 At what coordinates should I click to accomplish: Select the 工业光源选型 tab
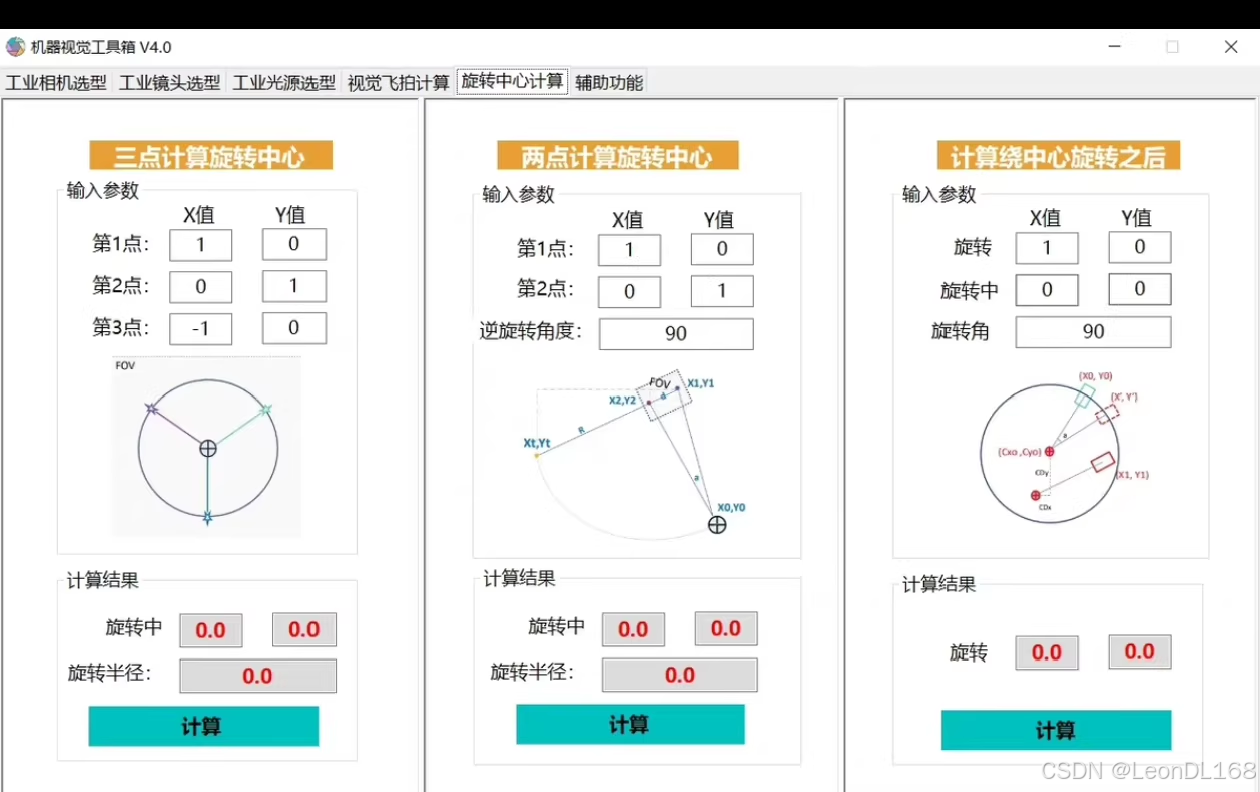283,83
